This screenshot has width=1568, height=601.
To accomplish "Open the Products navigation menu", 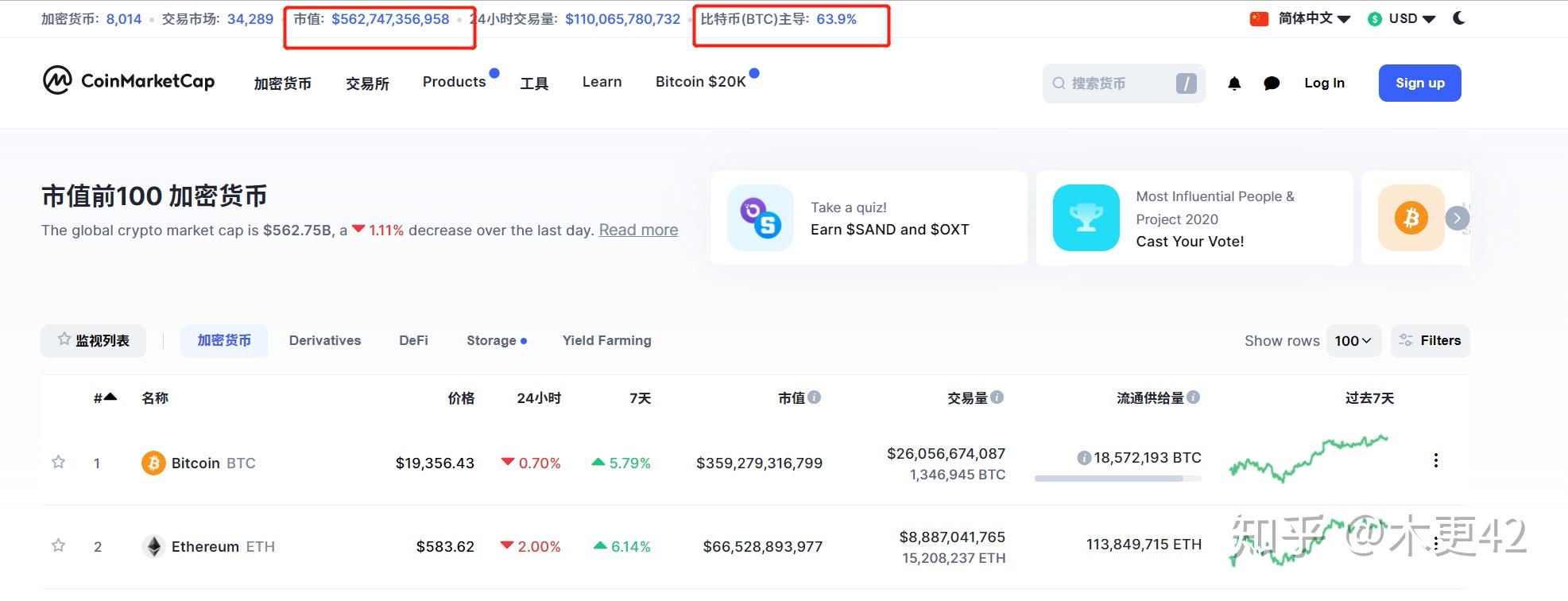I will coord(455,82).
